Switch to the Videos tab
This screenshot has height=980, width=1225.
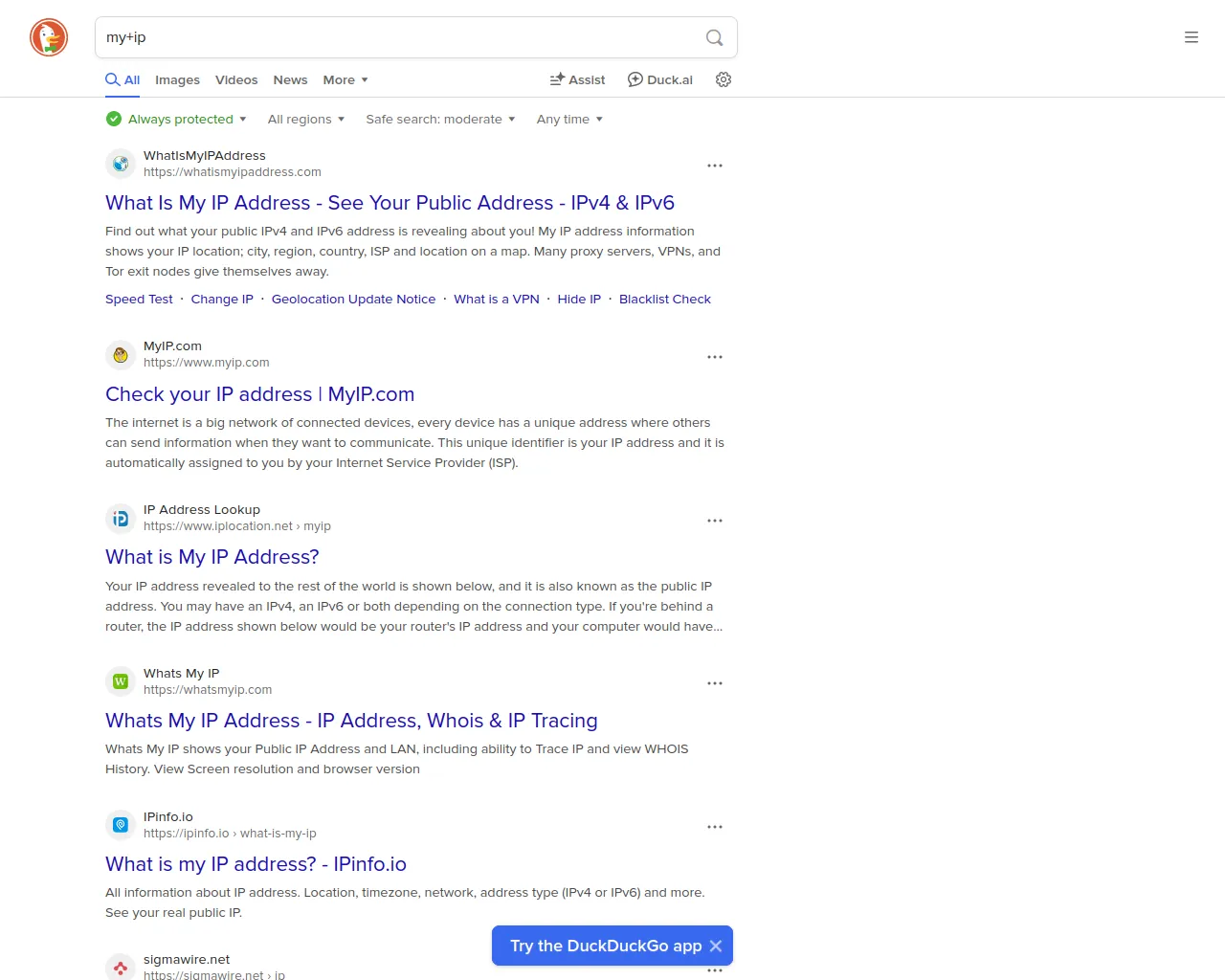(x=236, y=79)
